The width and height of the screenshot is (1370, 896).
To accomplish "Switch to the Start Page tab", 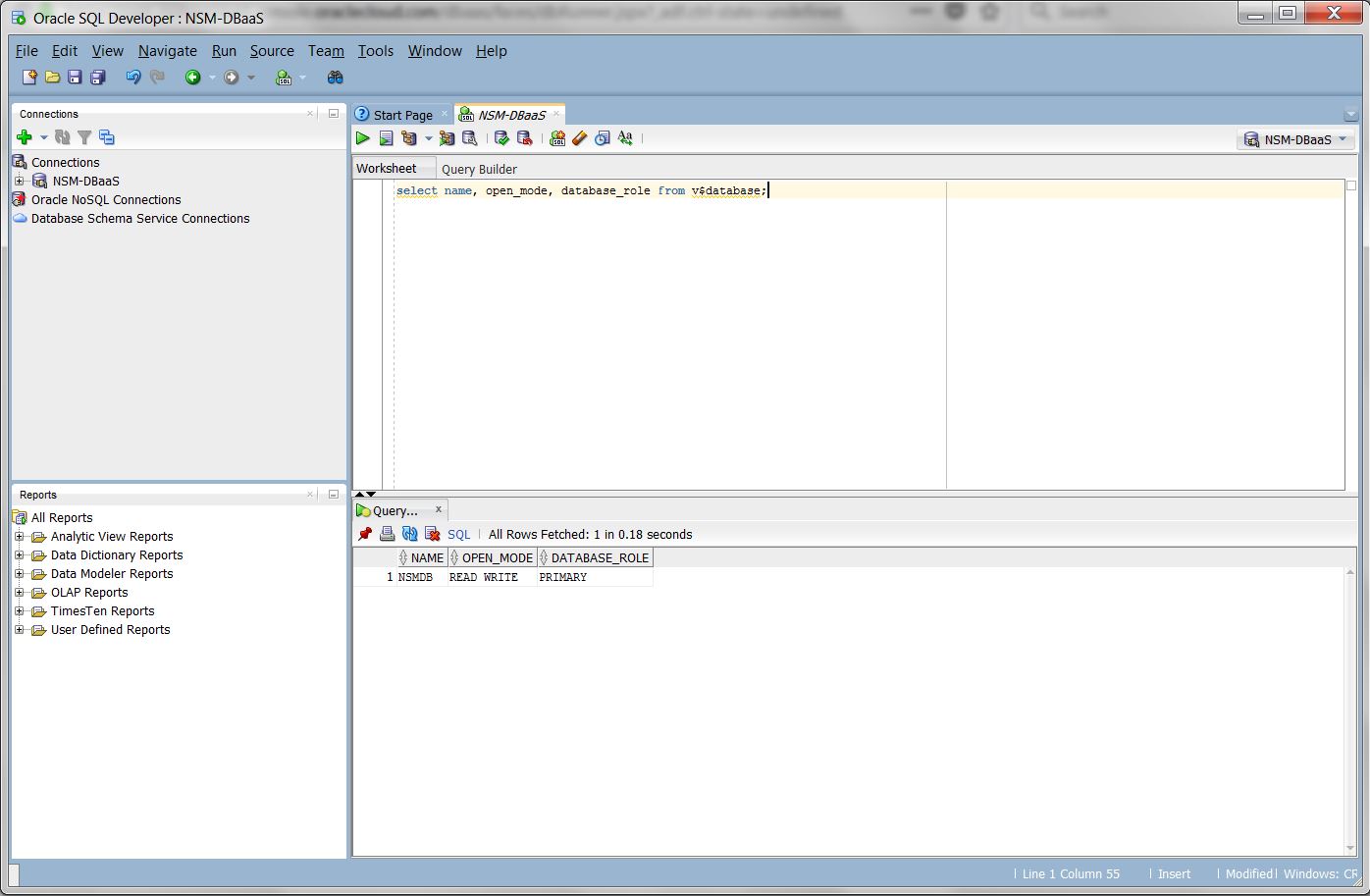I will 400,114.
